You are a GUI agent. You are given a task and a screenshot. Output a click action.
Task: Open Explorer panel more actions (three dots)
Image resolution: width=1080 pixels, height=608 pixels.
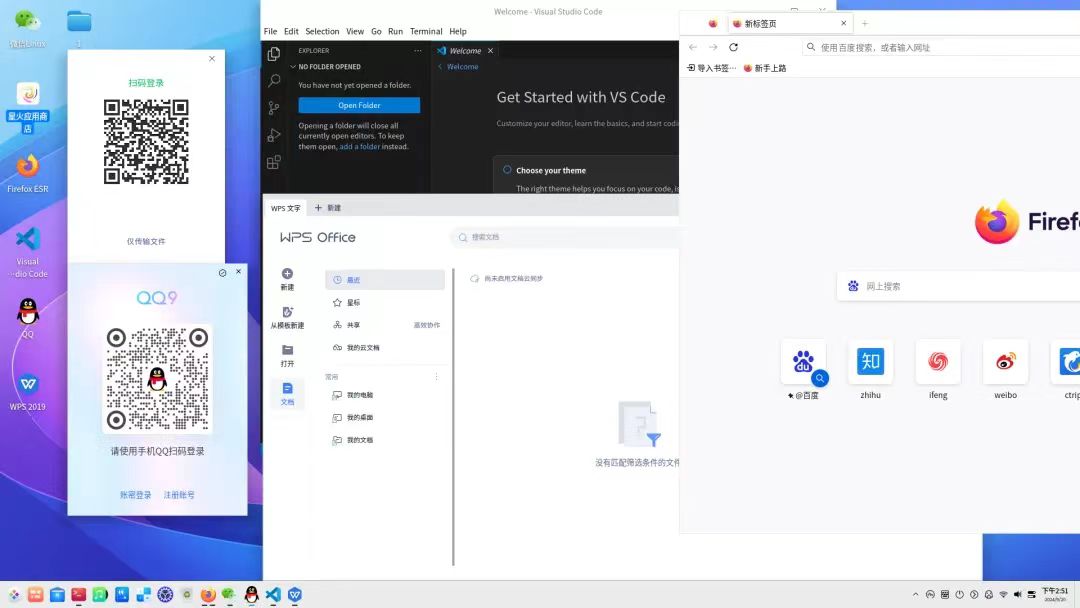(417, 51)
